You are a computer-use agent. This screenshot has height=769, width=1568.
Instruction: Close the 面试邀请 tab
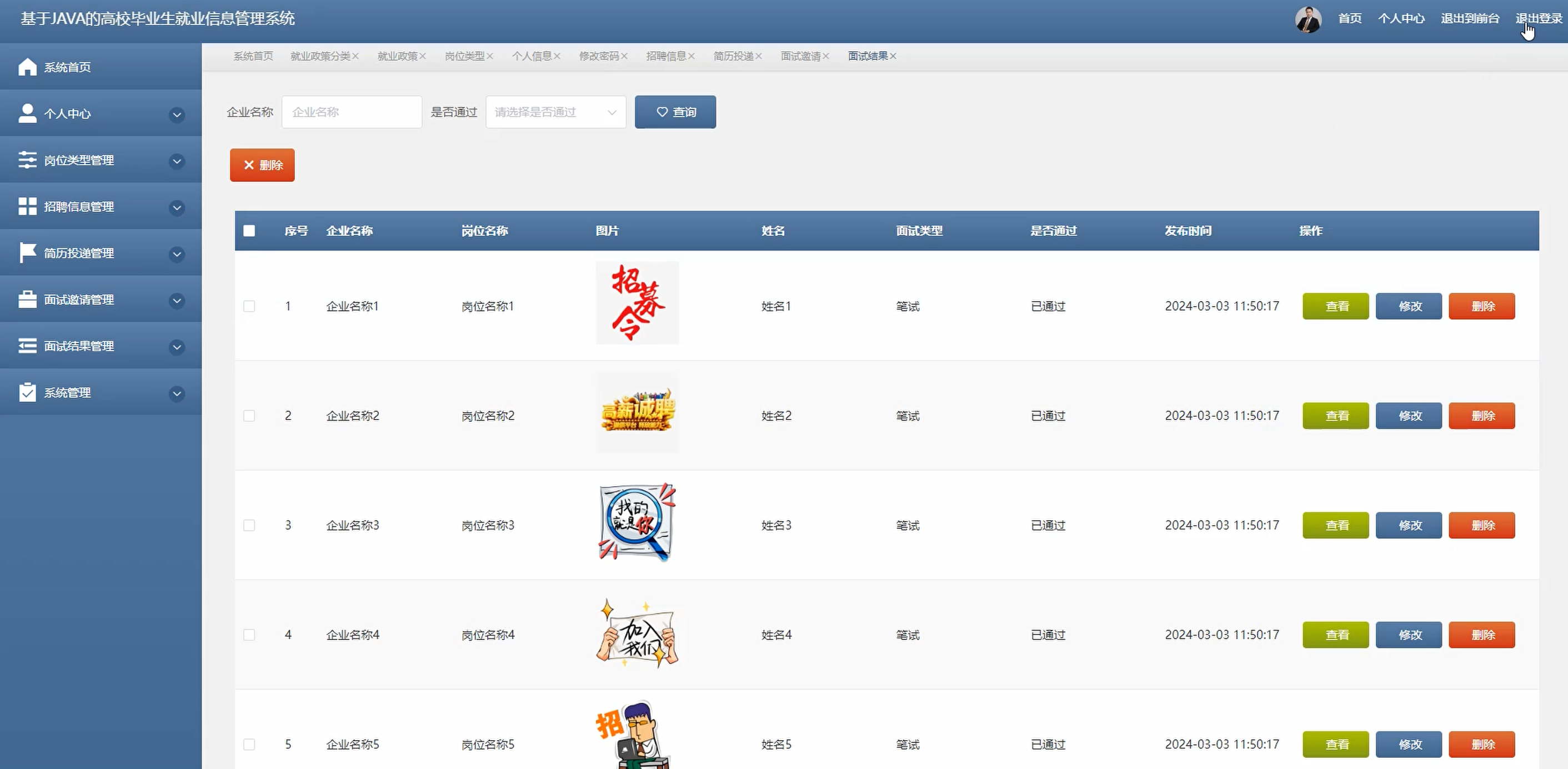click(826, 56)
